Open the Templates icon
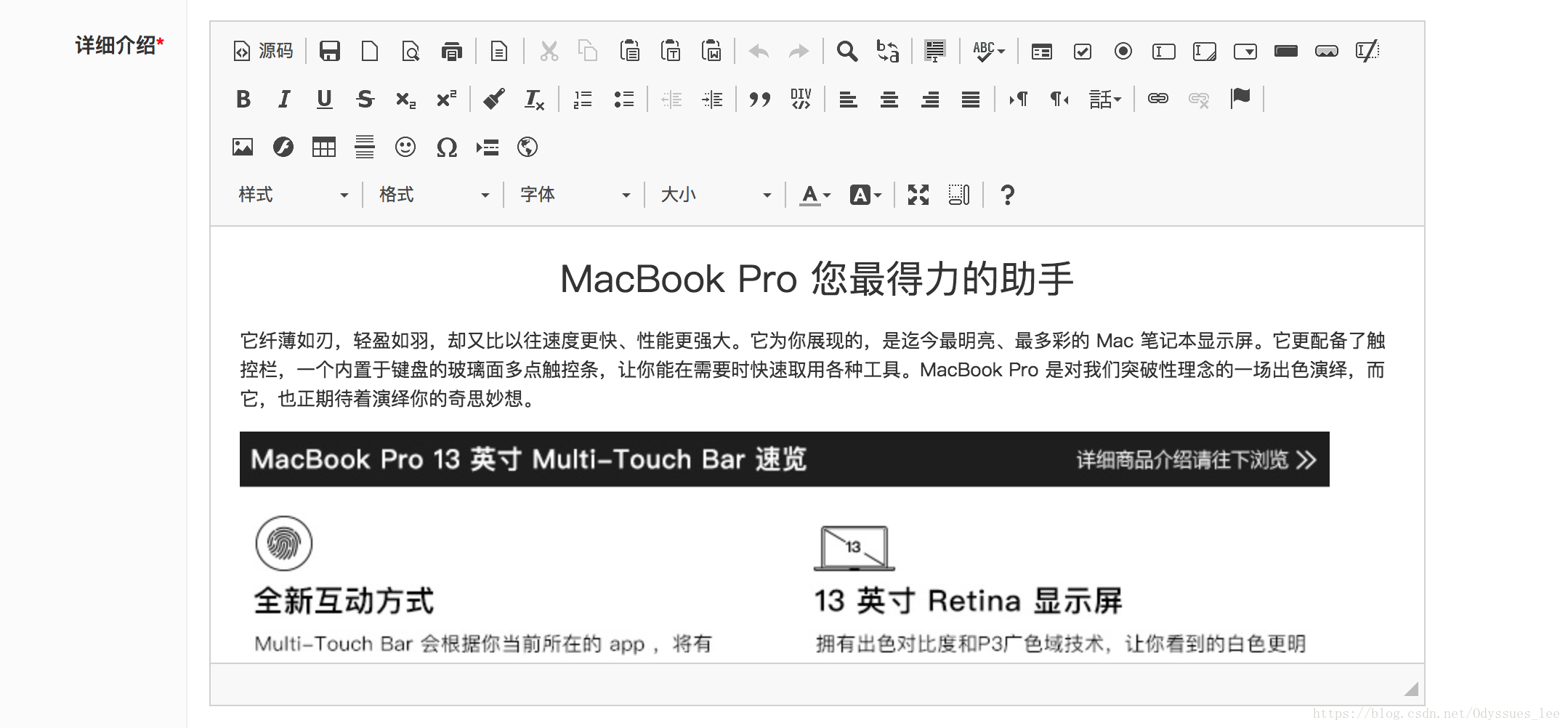Viewport: 1568px width, 728px height. [499, 51]
